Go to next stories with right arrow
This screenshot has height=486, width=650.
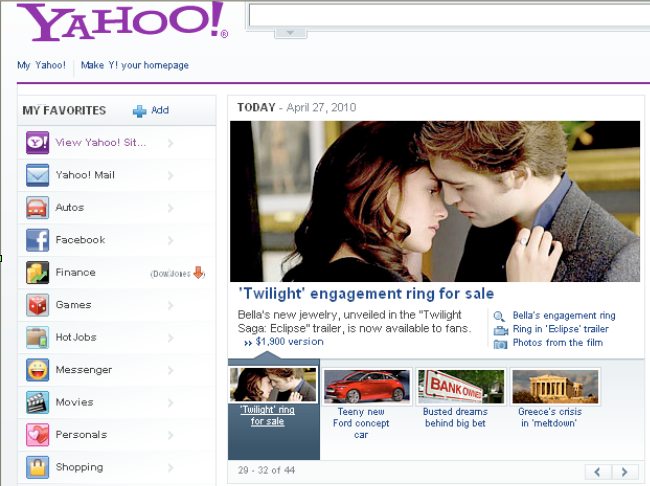coord(625,472)
